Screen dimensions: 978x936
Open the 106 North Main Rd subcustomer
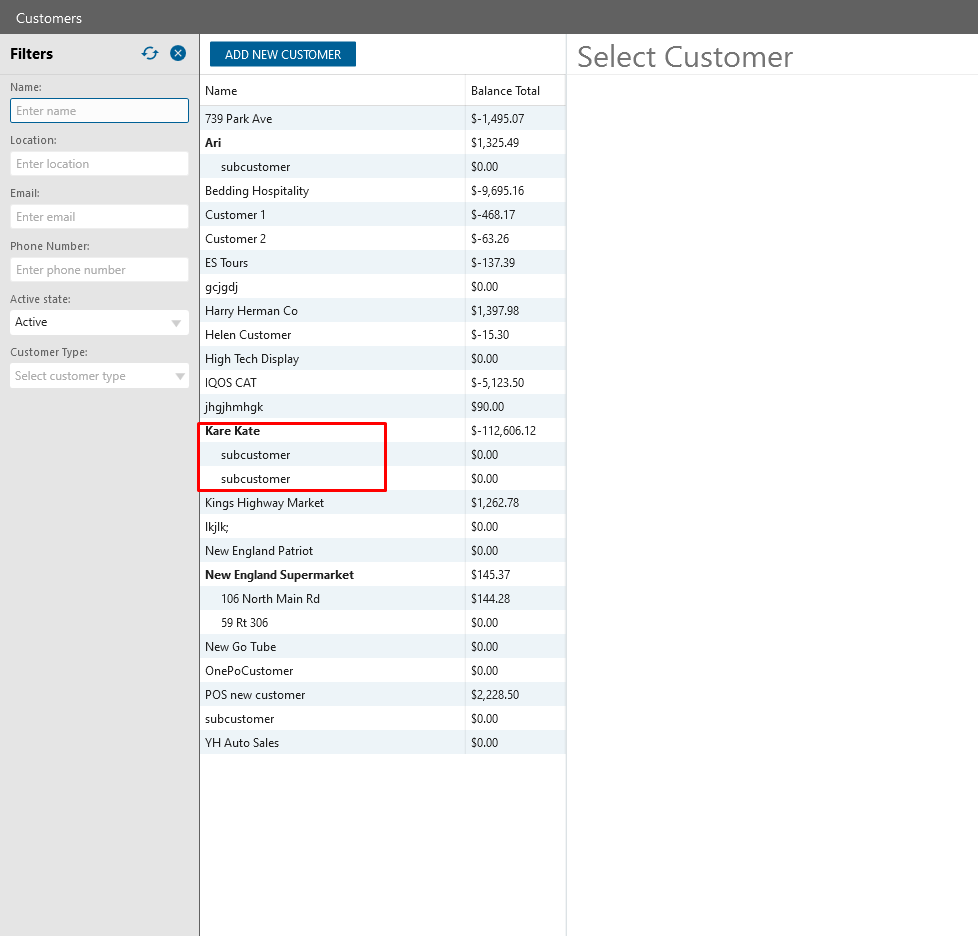tap(270, 599)
